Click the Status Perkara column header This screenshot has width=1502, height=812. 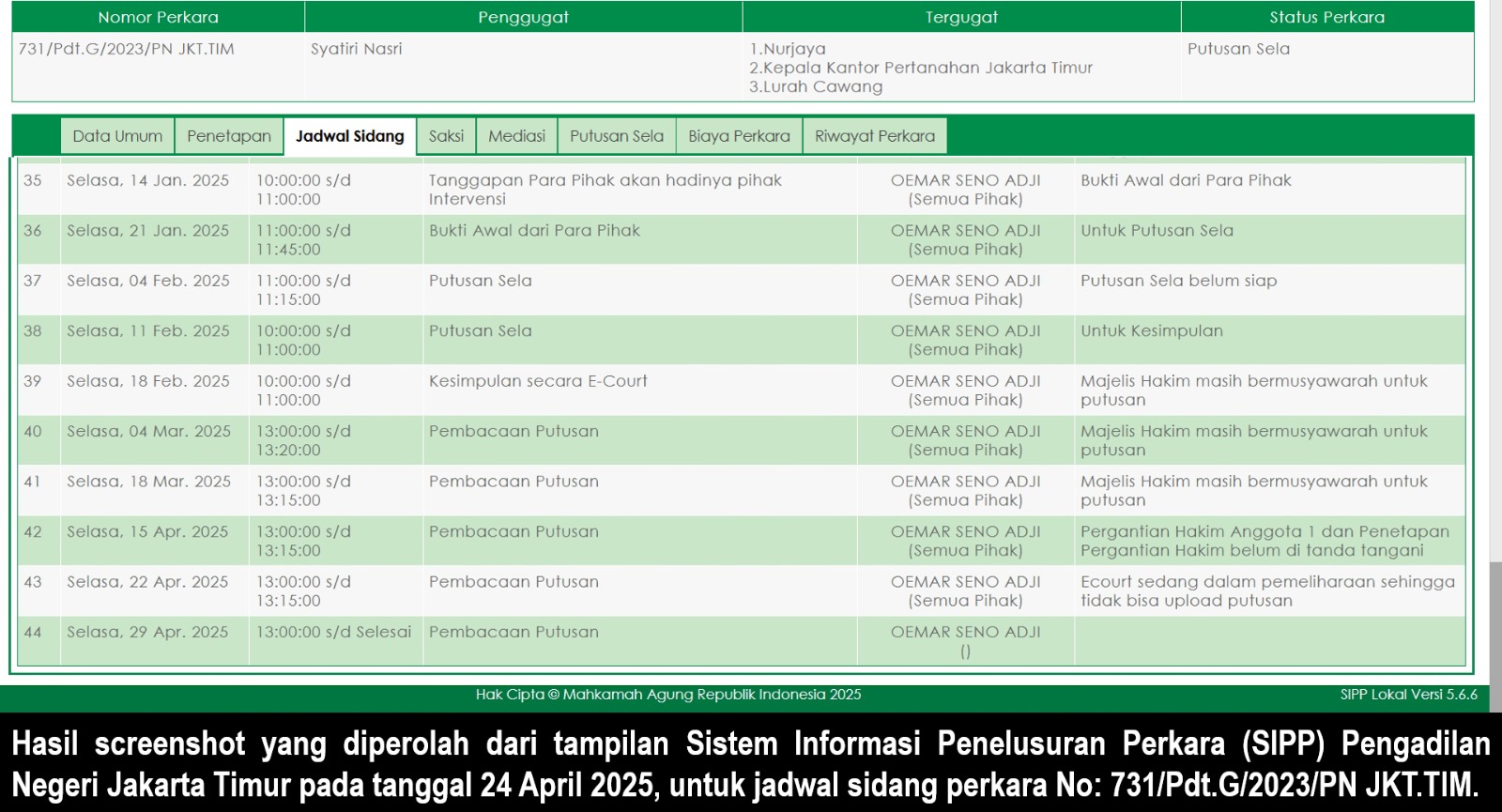1326,17
